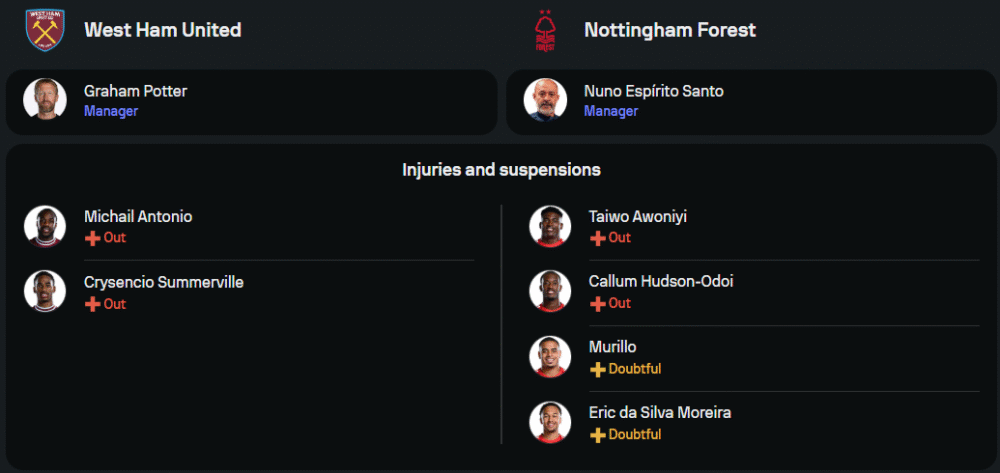Click Murillo's yellow doubtful cross icon

[x=598, y=369]
